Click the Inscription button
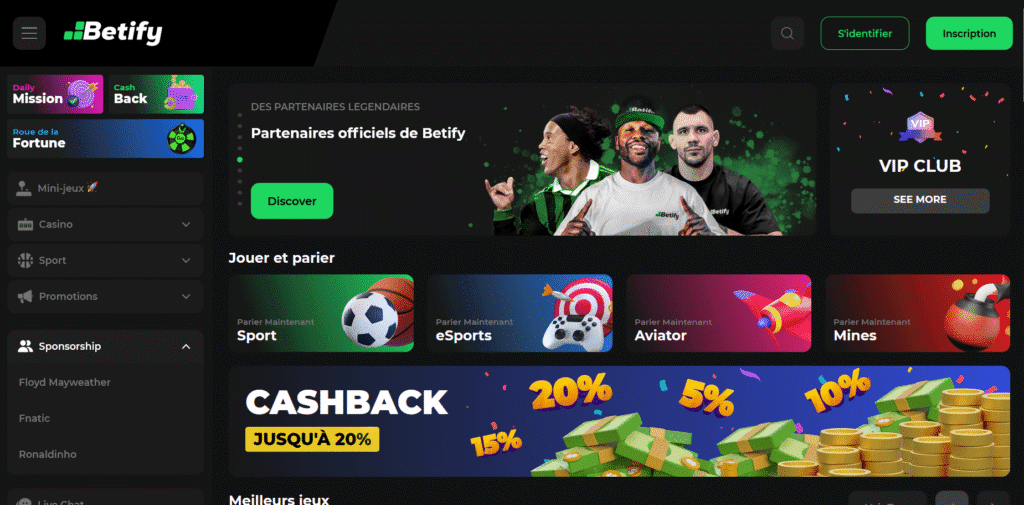This screenshot has height=505, width=1024. (x=969, y=33)
